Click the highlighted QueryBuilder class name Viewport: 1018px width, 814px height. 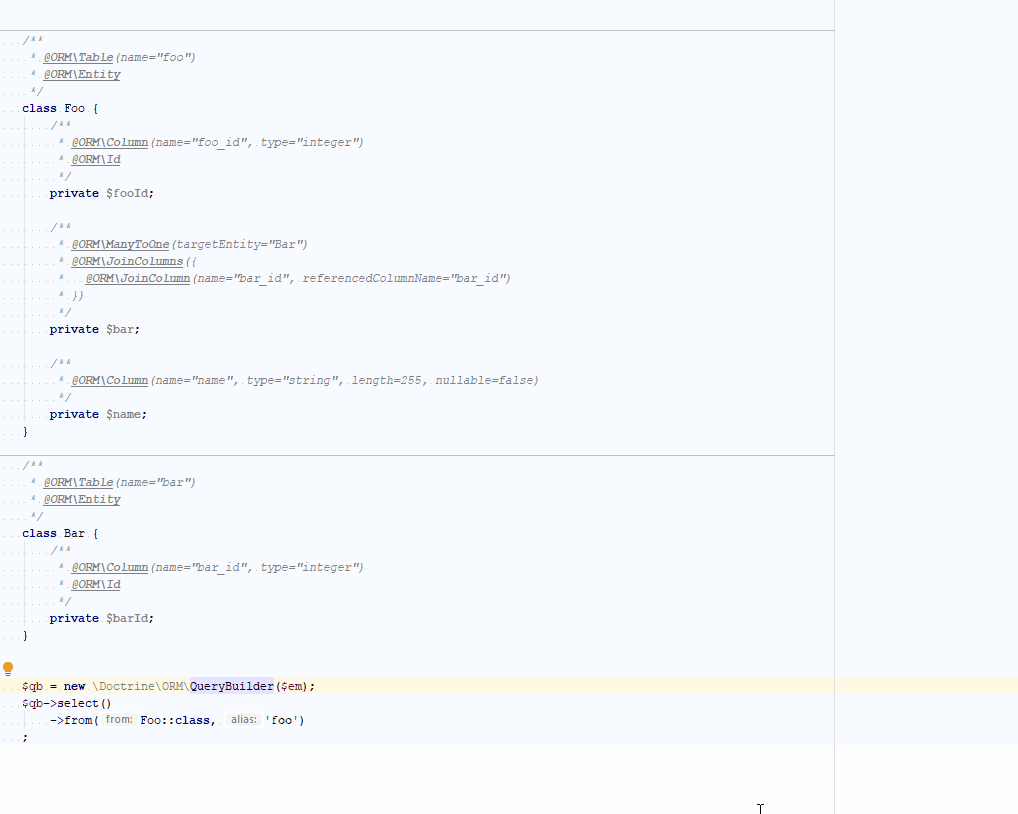(x=232, y=686)
